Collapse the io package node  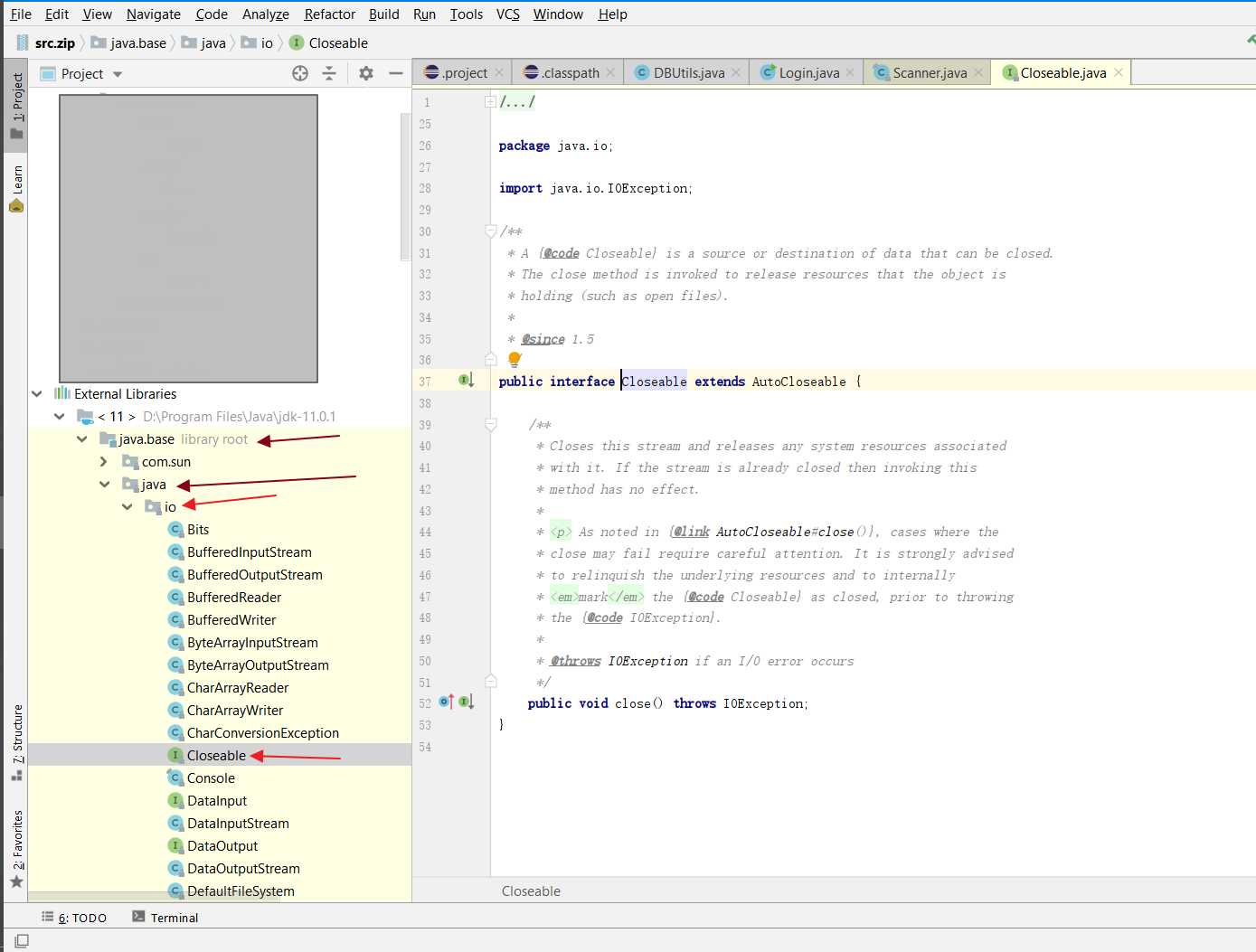[x=127, y=506]
